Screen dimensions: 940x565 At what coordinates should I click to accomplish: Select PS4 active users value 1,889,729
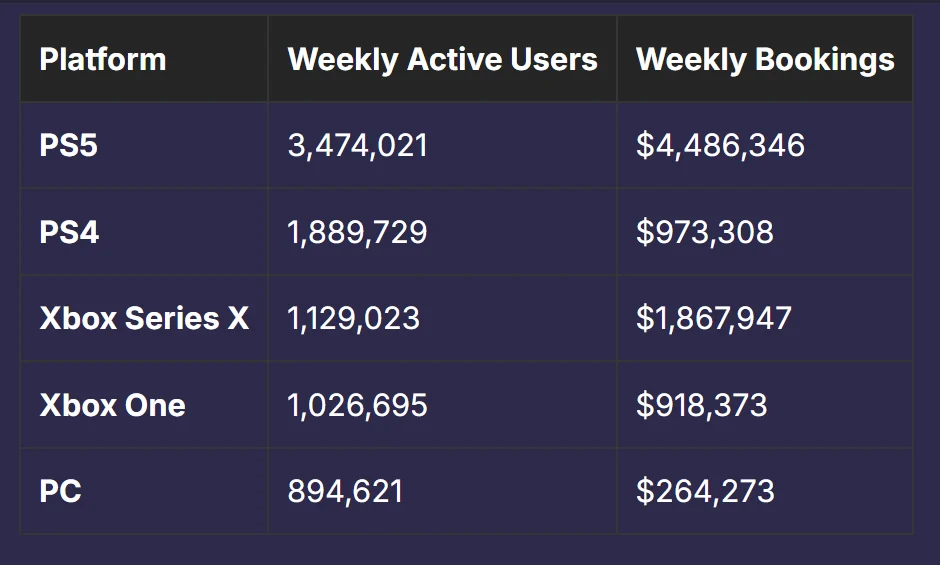(x=357, y=232)
